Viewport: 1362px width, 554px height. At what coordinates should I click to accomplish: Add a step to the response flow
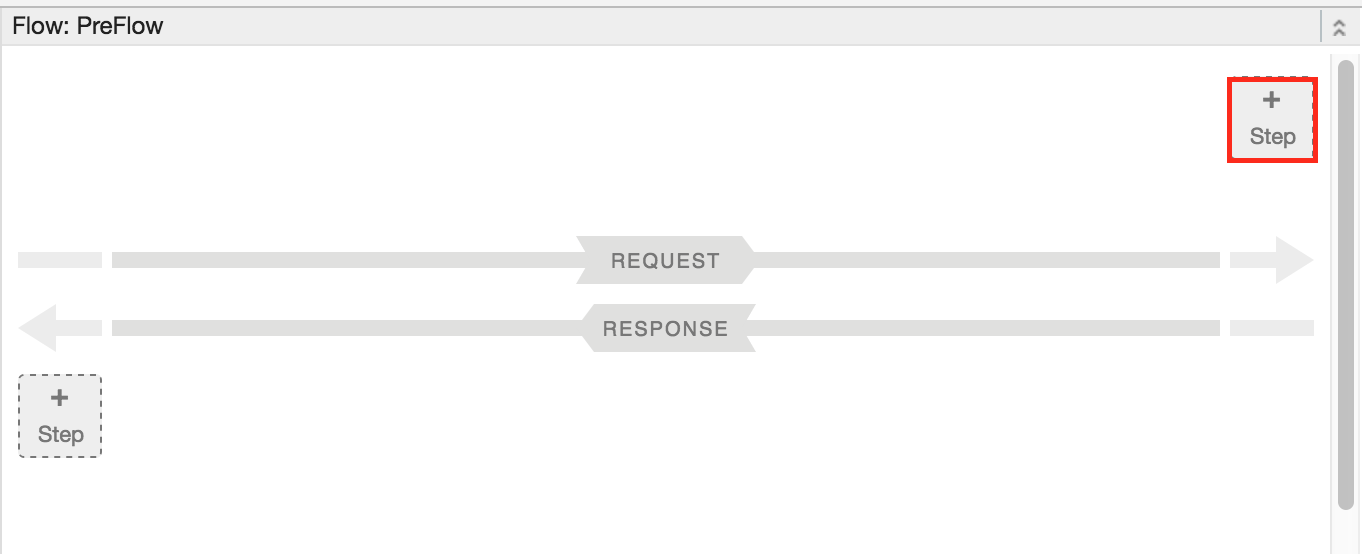pyautogui.click(x=60, y=416)
